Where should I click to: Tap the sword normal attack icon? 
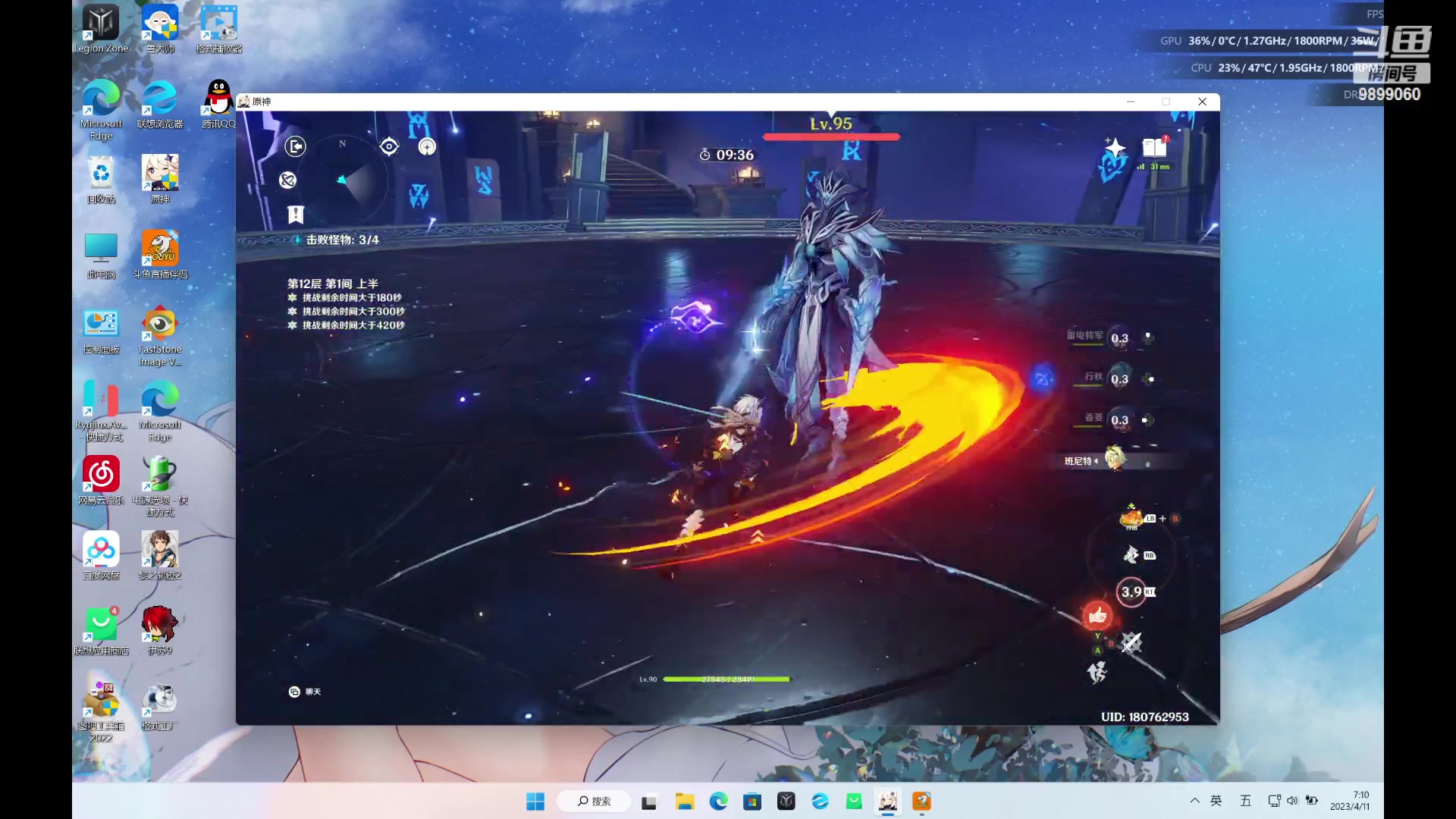pos(1131,642)
